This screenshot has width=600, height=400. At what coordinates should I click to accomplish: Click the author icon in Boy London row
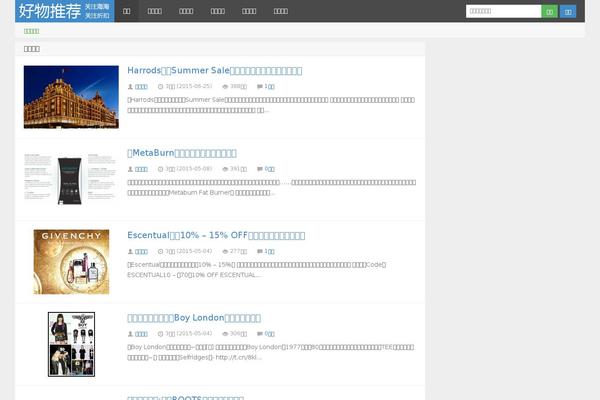[130, 334]
